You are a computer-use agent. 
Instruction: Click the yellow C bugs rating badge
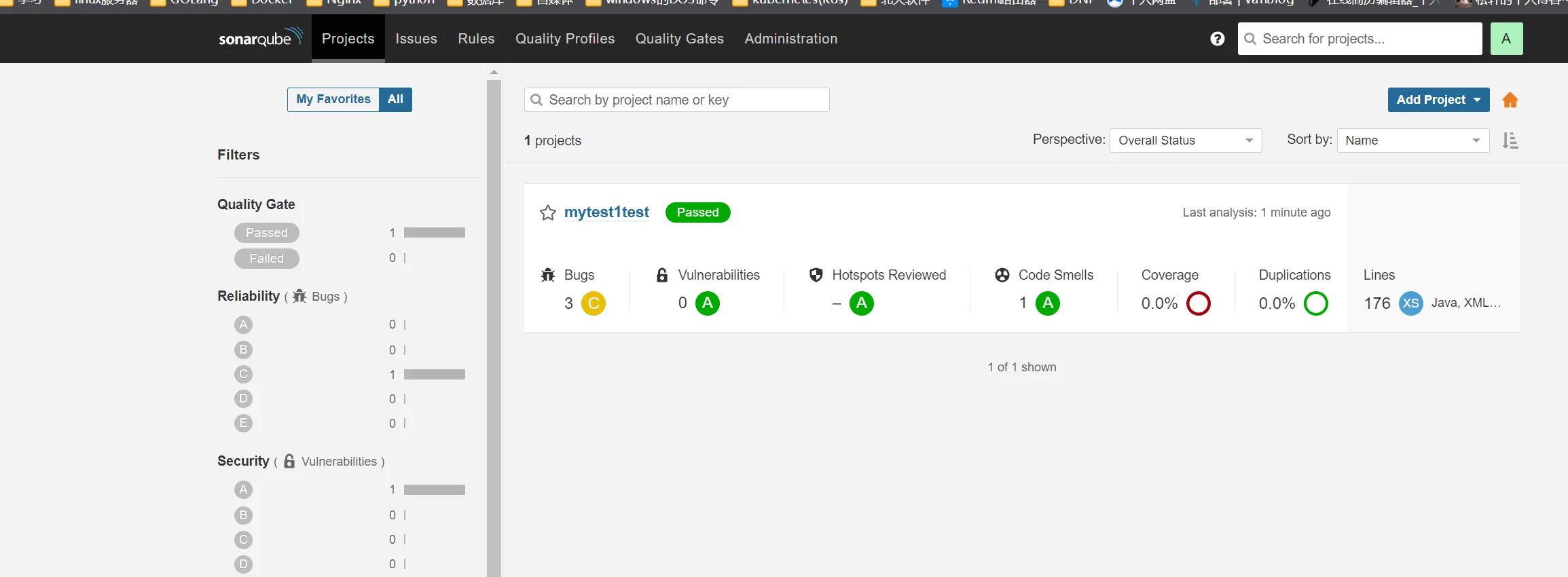[x=593, y=303]
